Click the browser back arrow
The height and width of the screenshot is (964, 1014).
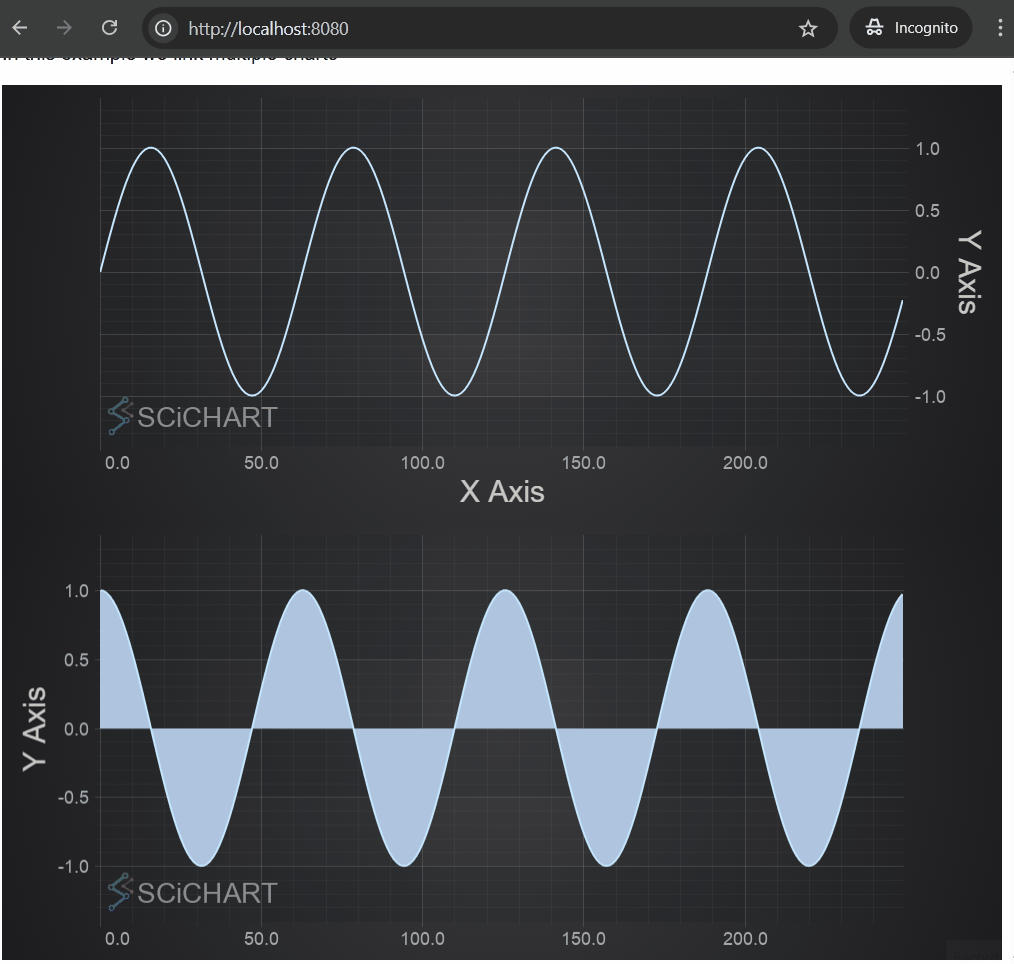click(x=20, y=28)
